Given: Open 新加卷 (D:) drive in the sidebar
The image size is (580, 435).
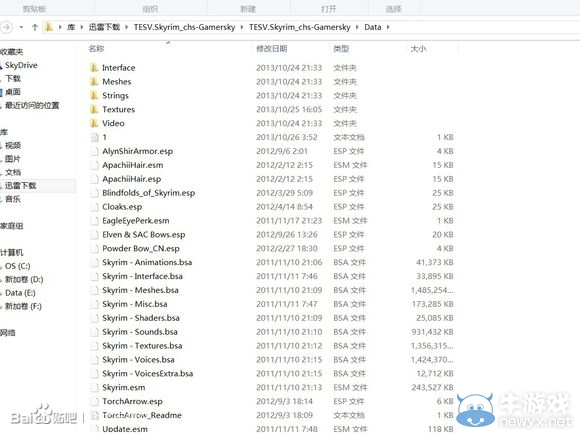Looking at the screenshot, I should click(x=24, y=279).
